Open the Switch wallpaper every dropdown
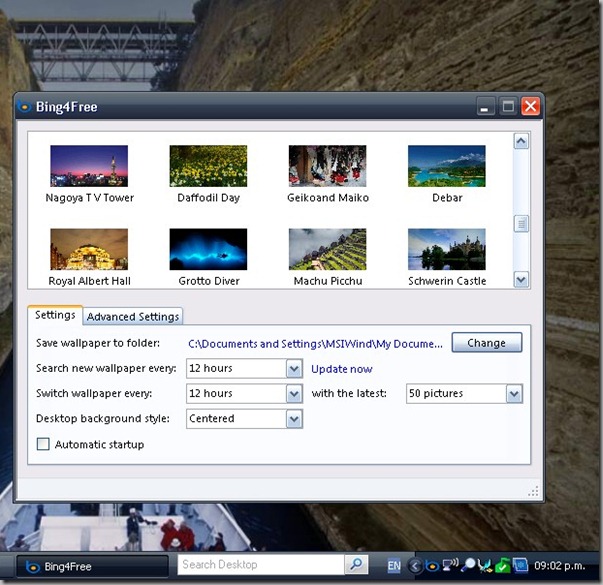The height and width of the screenshot is (585, 603). point(294,394)
